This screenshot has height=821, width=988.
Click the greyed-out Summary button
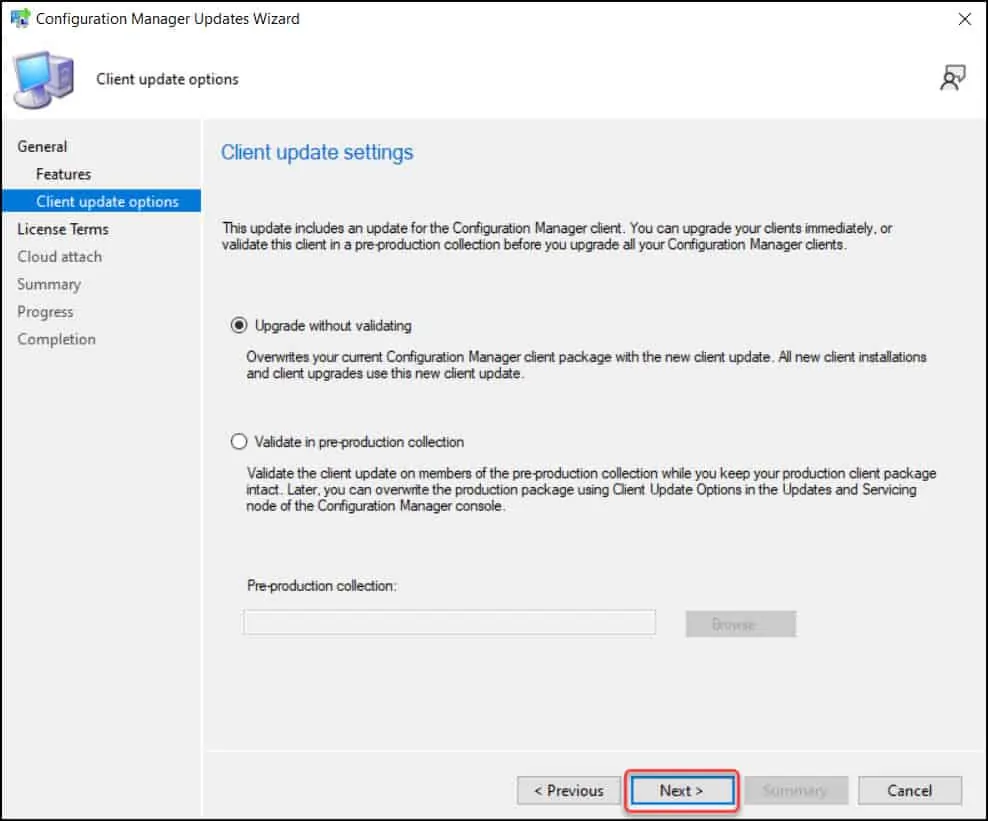(x=795, y=790)
